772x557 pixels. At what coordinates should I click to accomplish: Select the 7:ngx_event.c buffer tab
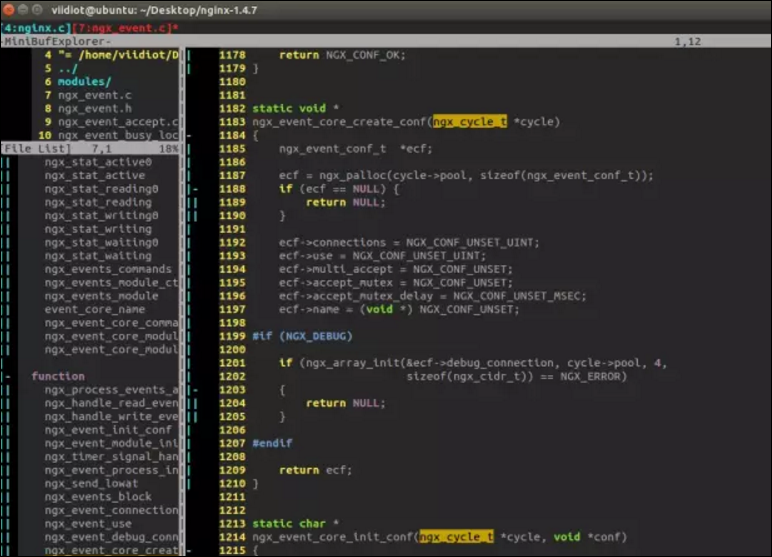[x=123, y=28]
